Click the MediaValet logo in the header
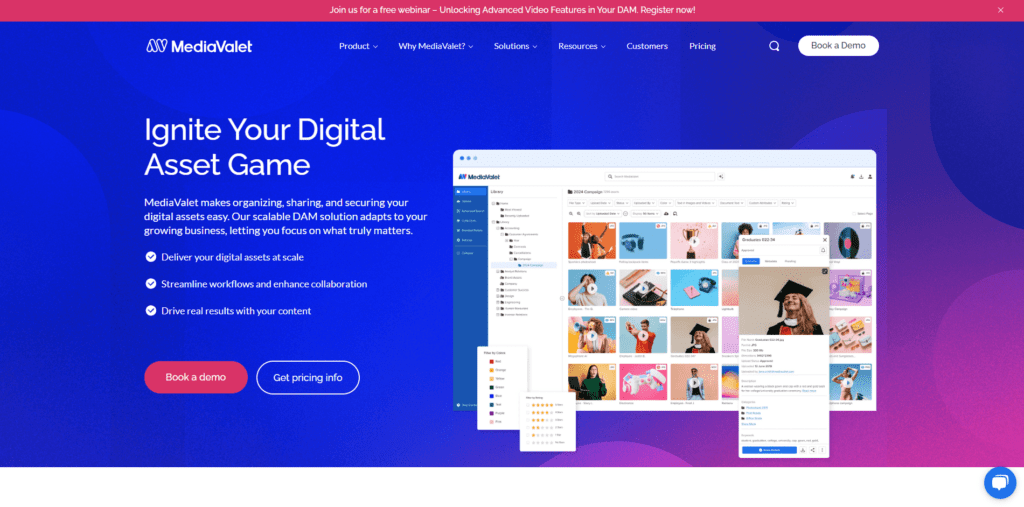This screenshot has height=507, width=1024. click(199, 46)
